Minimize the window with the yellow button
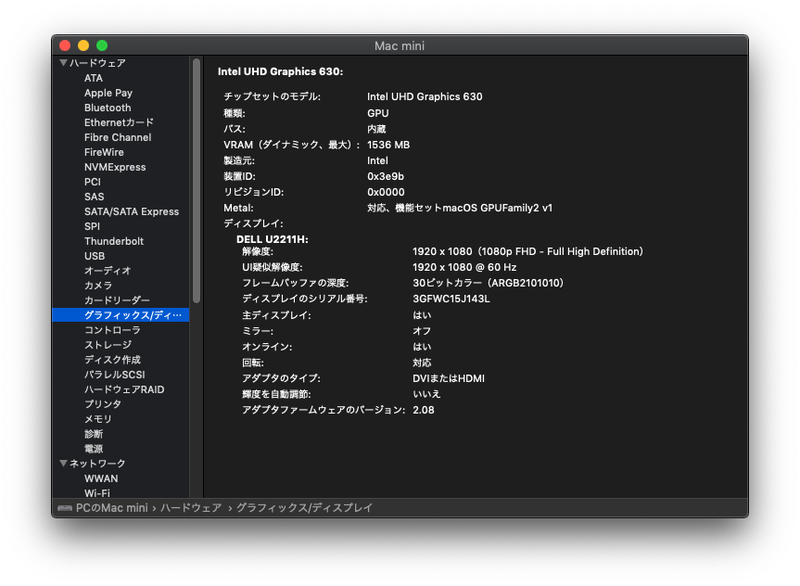The image size is (800, 586). (83, 45)
